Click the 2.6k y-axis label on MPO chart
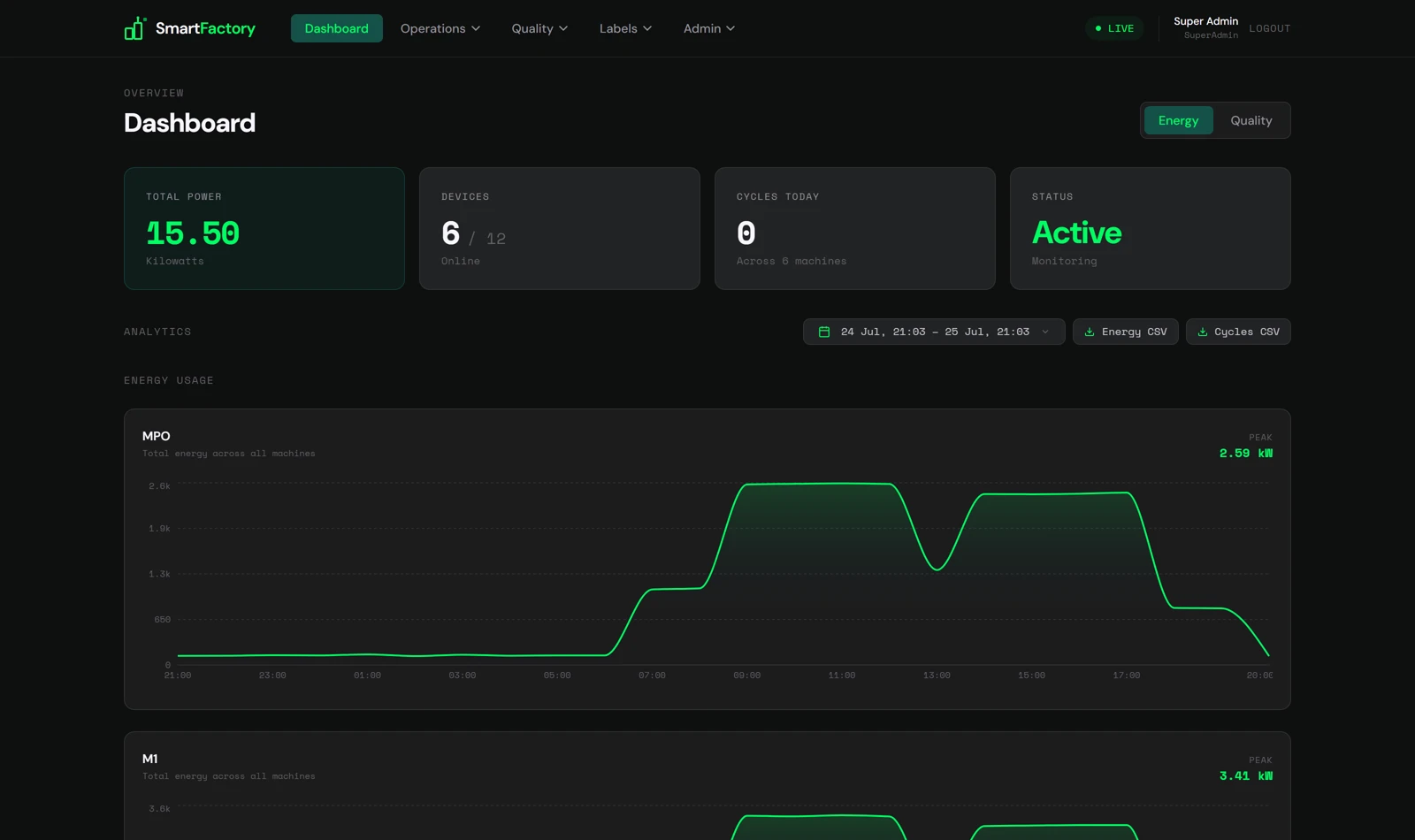1415x840 pixels. point(159,486)
